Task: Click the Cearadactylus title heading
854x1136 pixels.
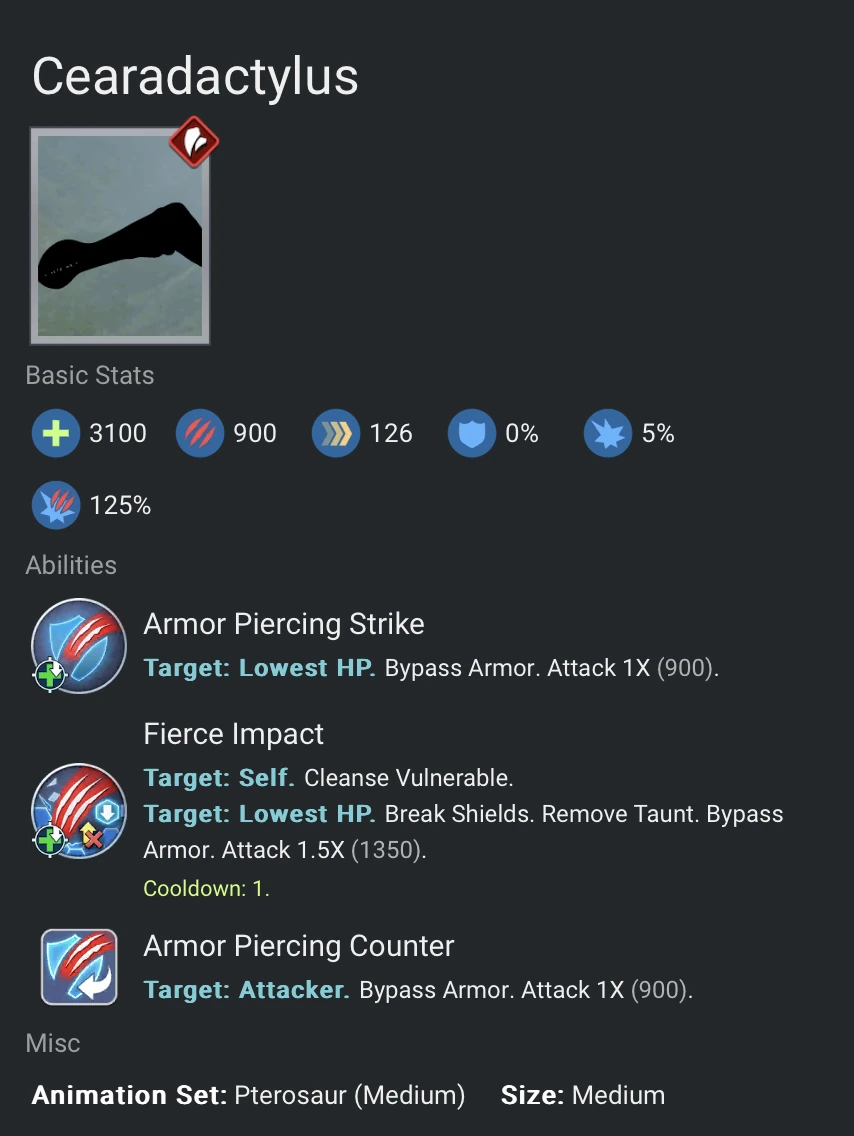Action: pyautogui.click(x=195, y=77)
